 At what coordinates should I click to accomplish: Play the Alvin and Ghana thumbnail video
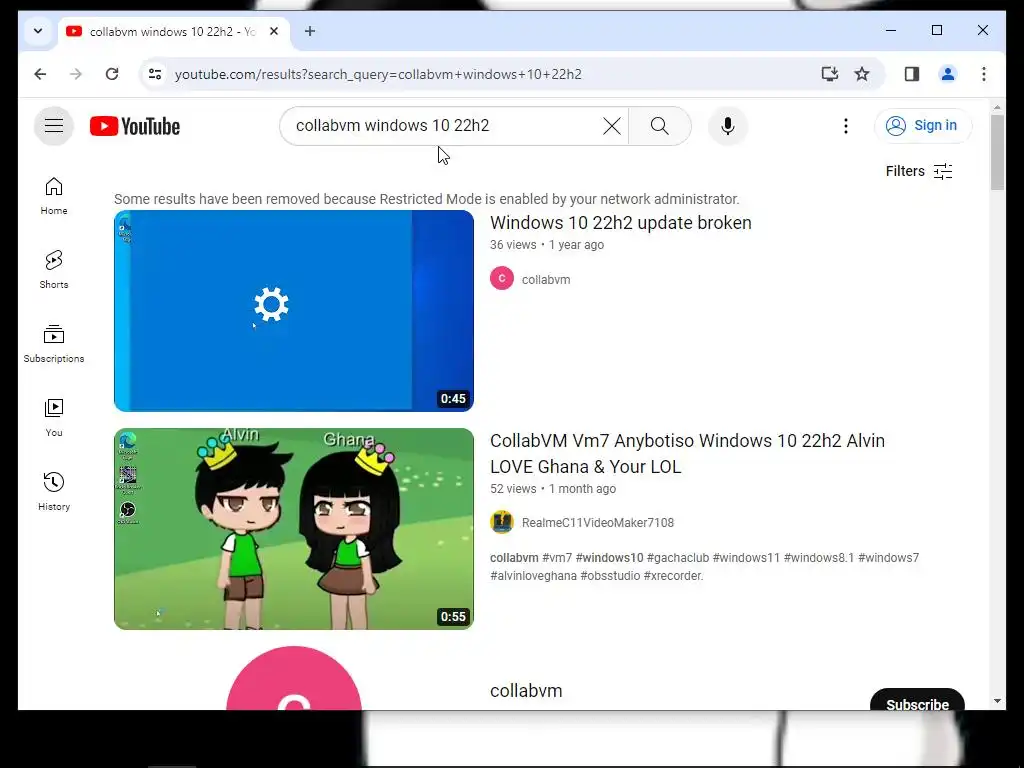[294, 529]
